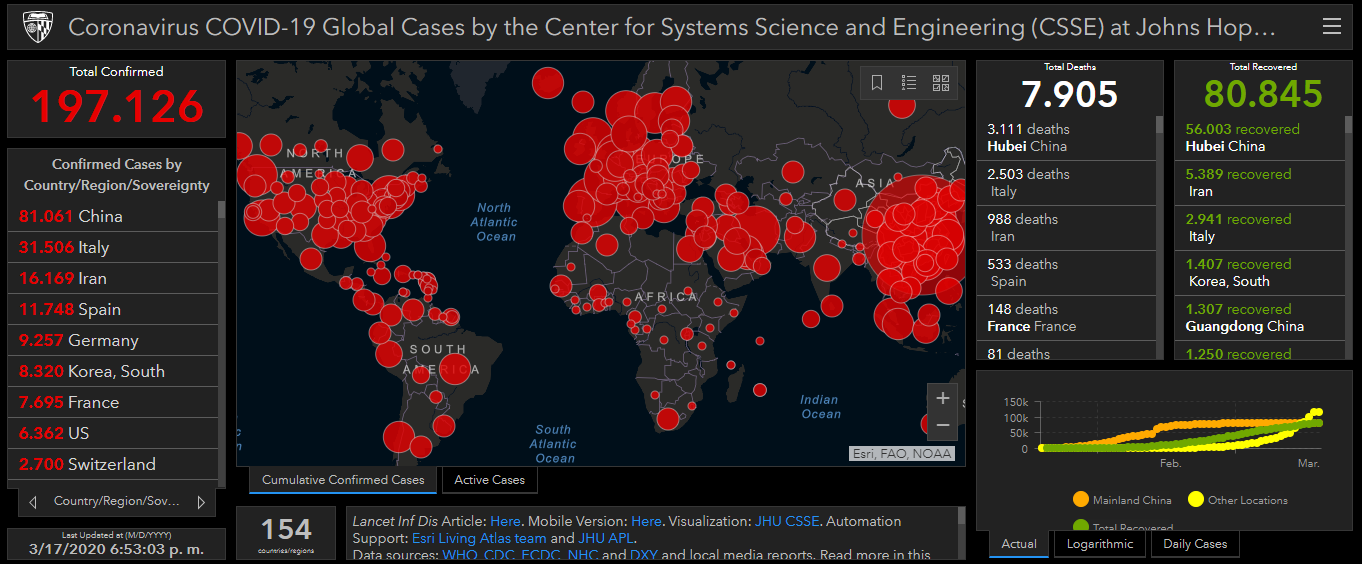Click the Last Updated 3/17/2020 timestamp
1362x564 pixels.
click(x=116, y=549)
